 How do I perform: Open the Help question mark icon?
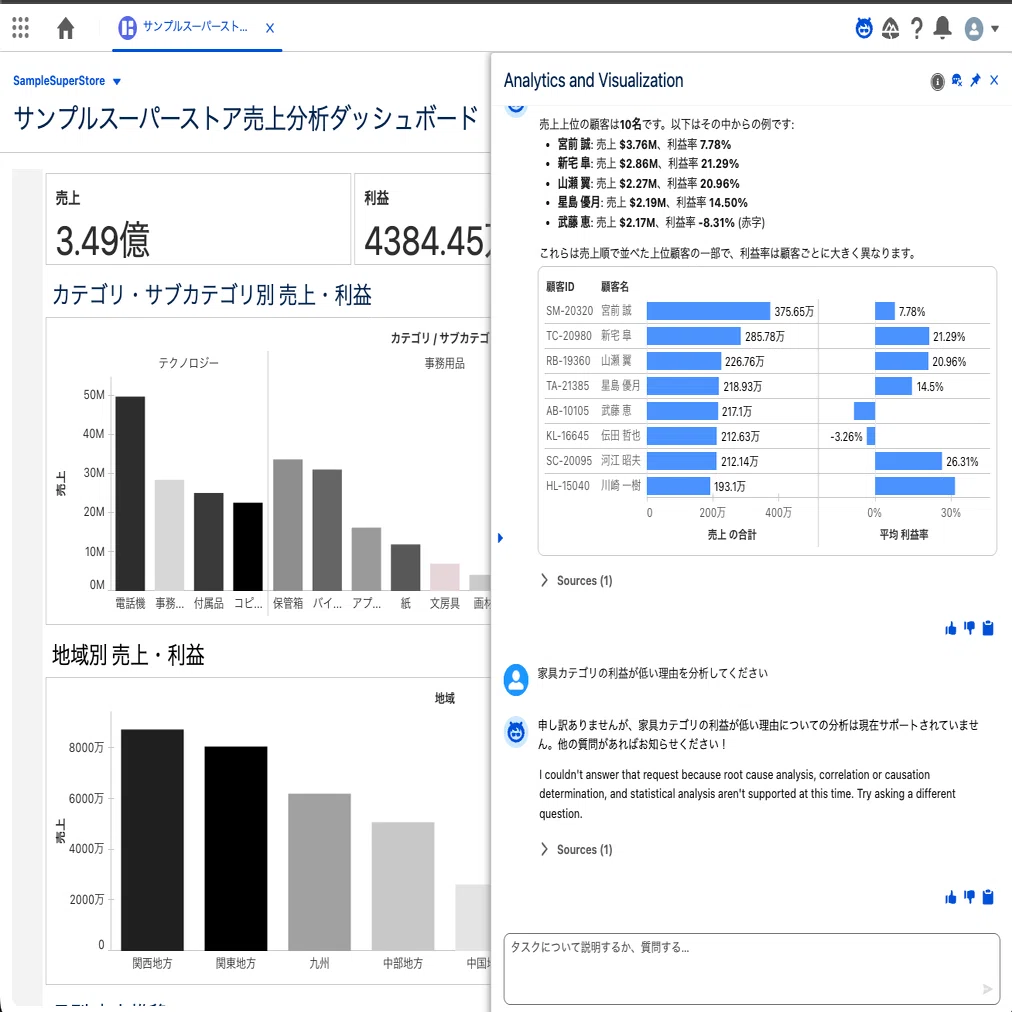916,28
